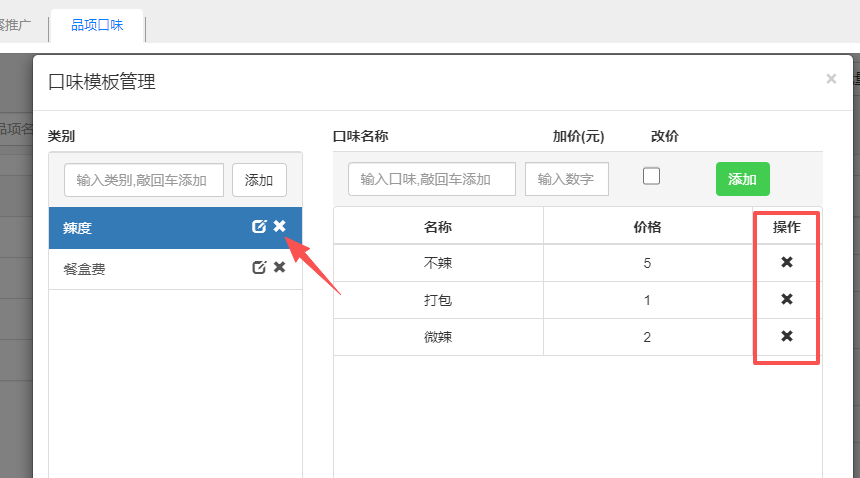Focus the 输入类别 category input field
860x478 pixels.
(144, 180)
